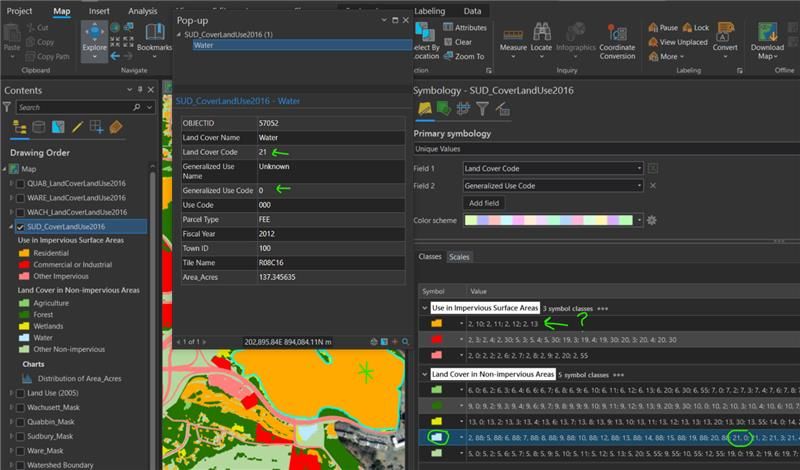Switch to the Scales tab
This screenshot has width=800, height=470.
pyautogui.click(x=459, y=257)
